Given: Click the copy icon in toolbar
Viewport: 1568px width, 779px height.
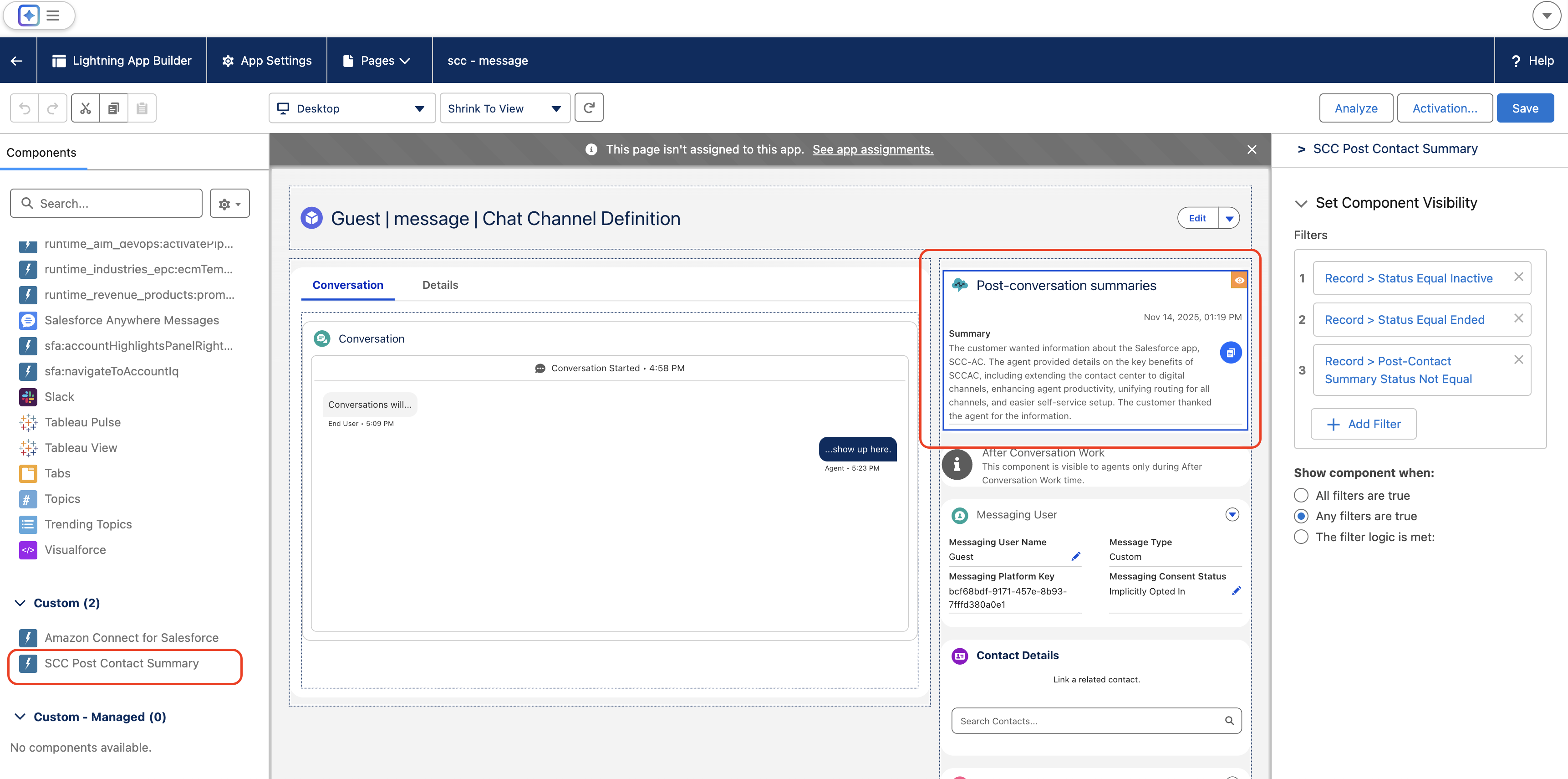Looking at the screenshot, I should pos(114,108).
